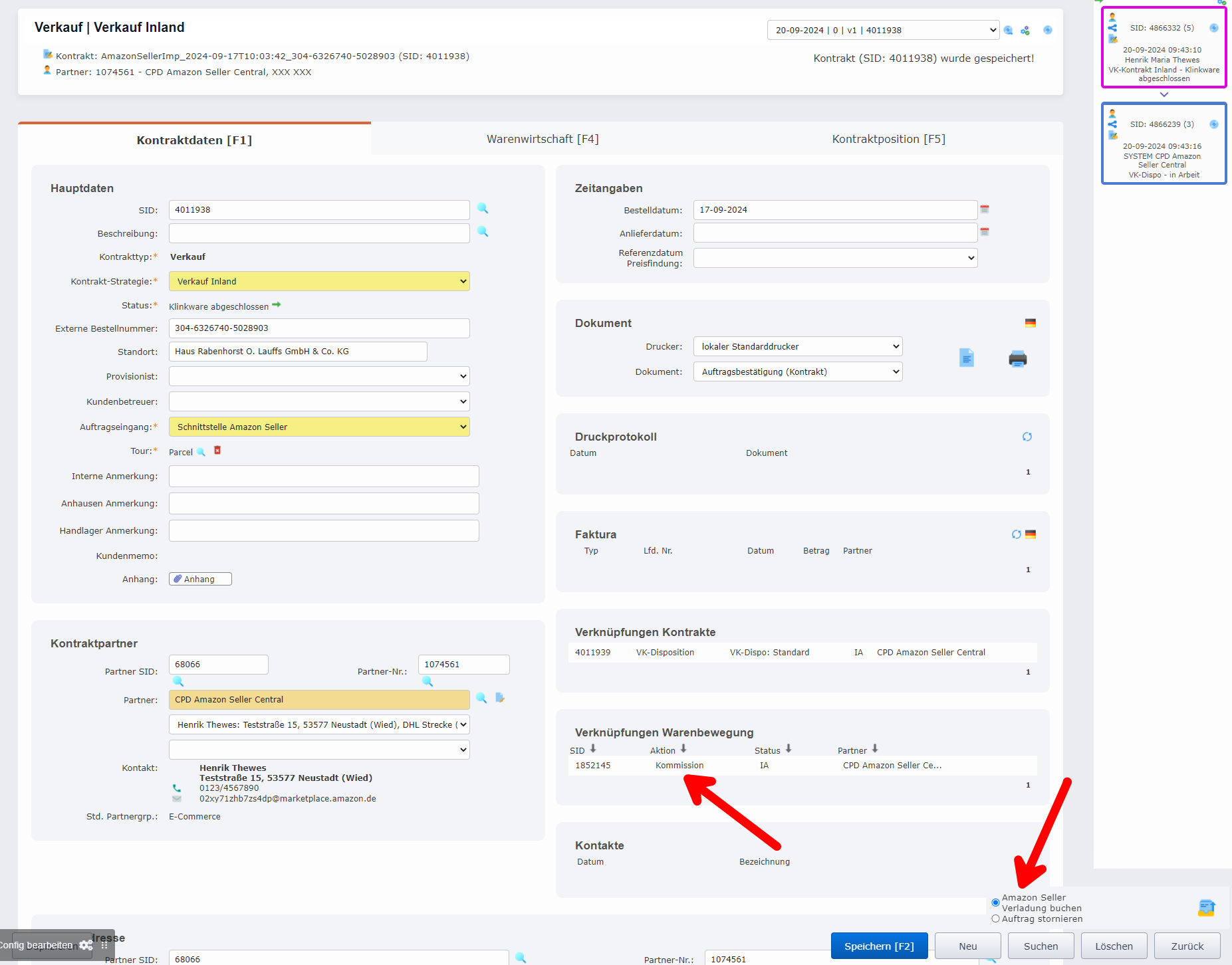Click the Anhang attachment button
1232x965 pixels.
point(200,579)
